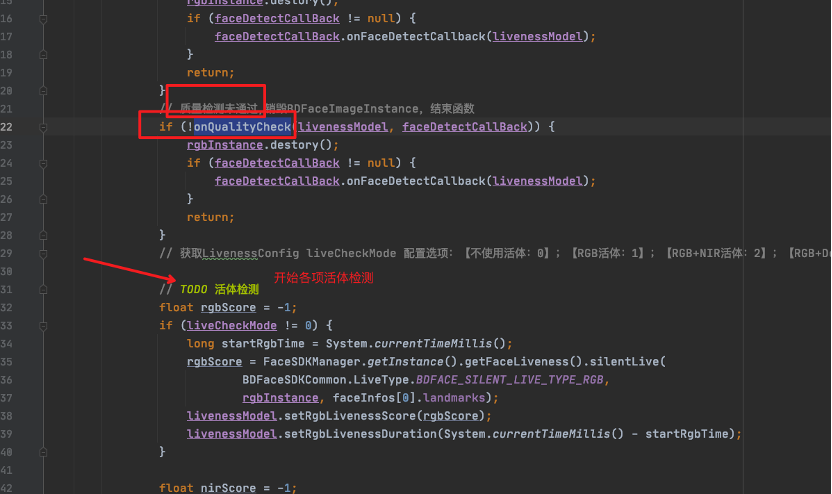
Task: Click line number 31 in gutter
Action: 7,289
